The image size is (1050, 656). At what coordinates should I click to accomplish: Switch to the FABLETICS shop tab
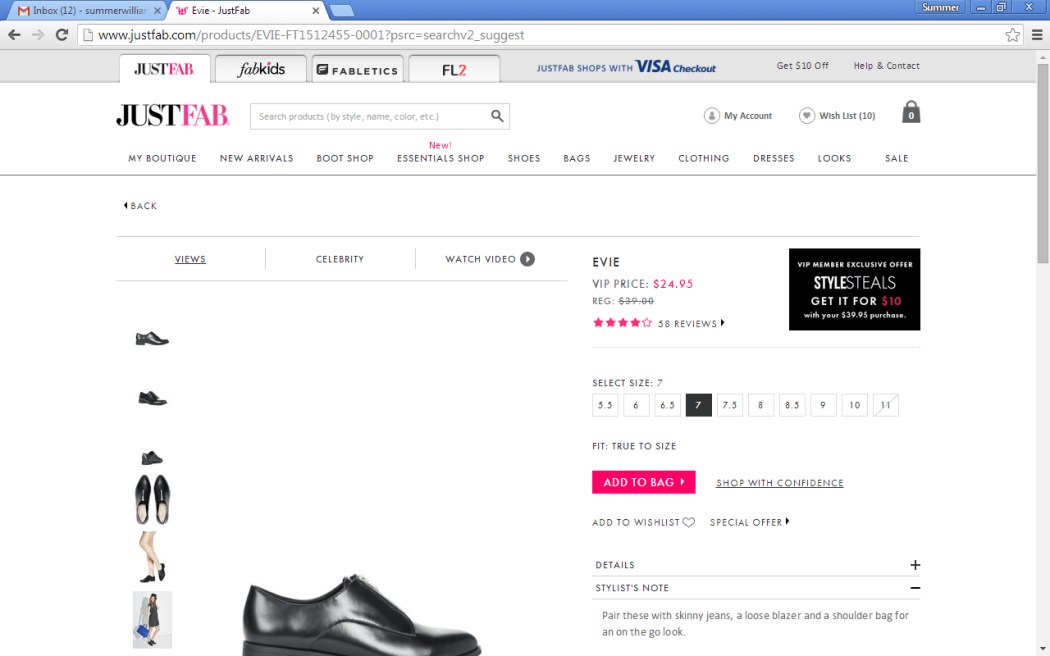[356, 68]
